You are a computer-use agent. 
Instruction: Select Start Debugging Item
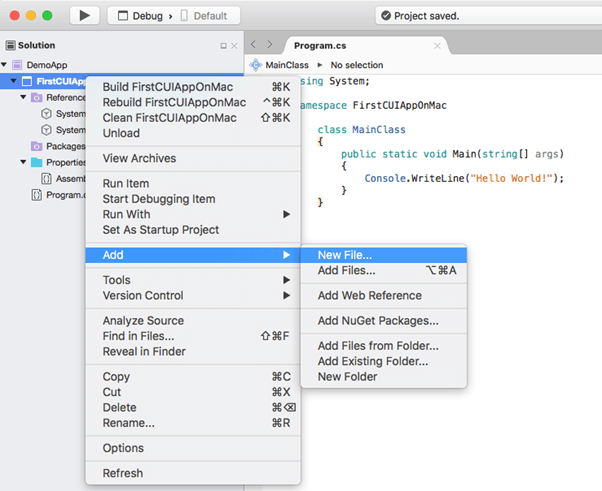click(193, 199)
